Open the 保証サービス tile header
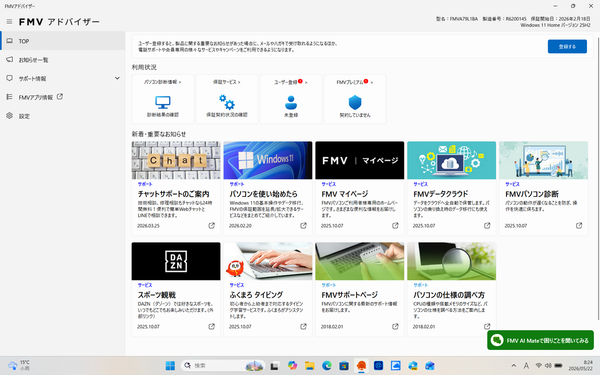600x375 pixels. click(x=227, y=82)
